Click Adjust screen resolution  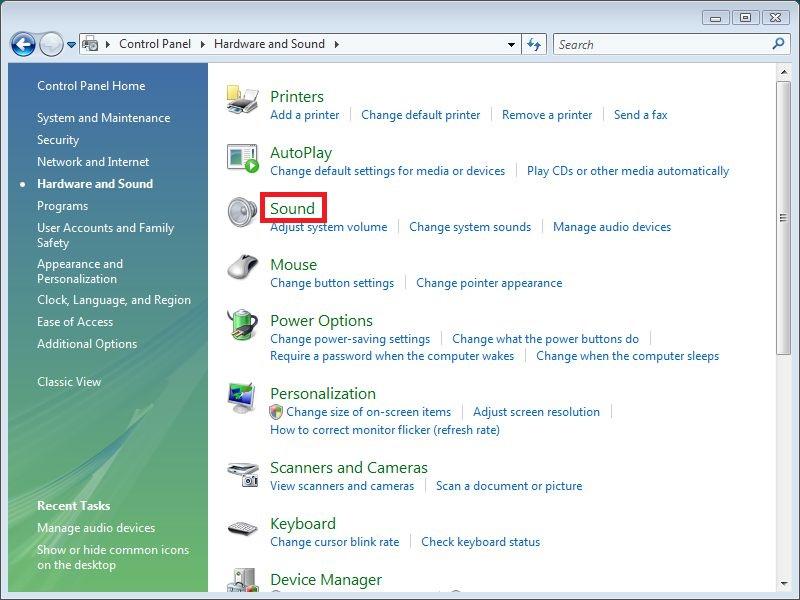point(536,412)
